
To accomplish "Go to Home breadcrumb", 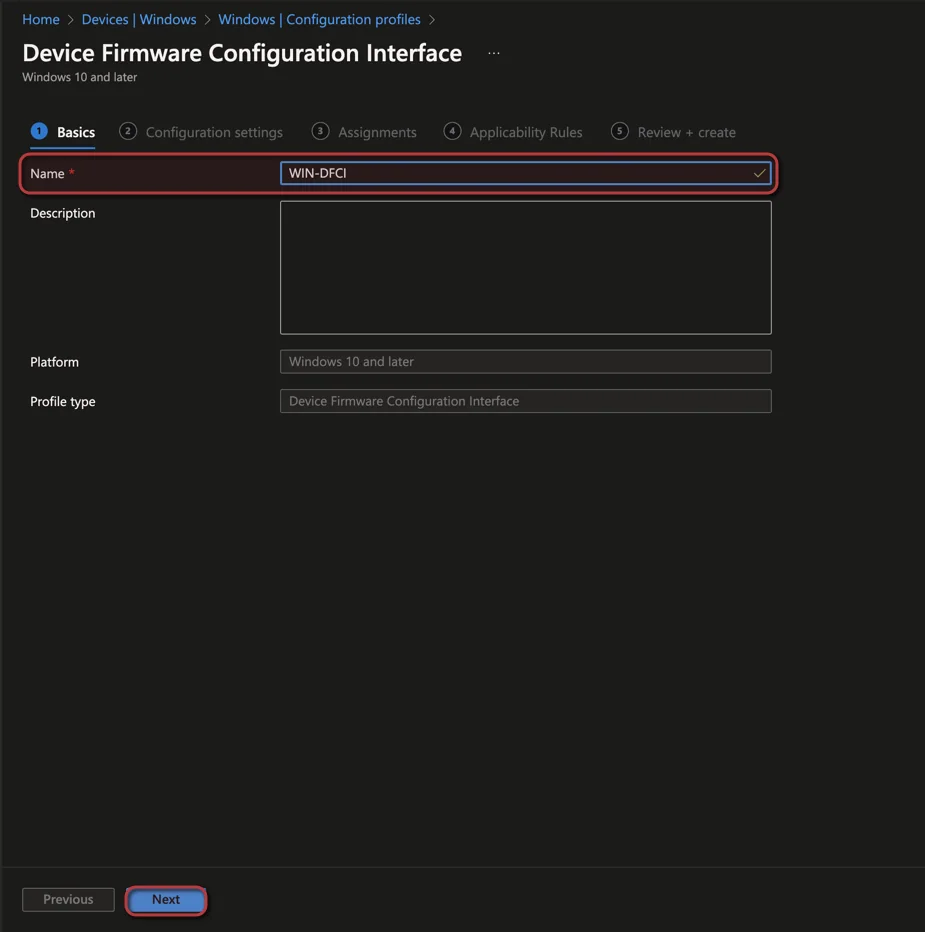I will (41, 20).
